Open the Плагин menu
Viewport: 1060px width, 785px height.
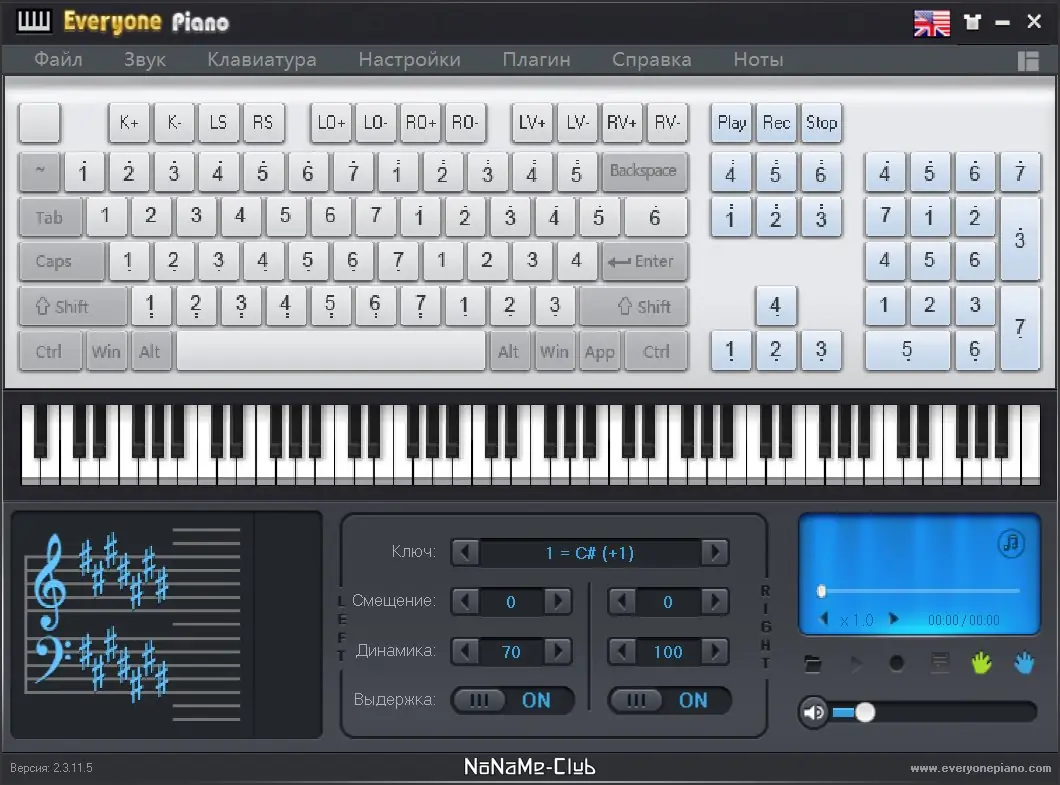click(536, 60)
